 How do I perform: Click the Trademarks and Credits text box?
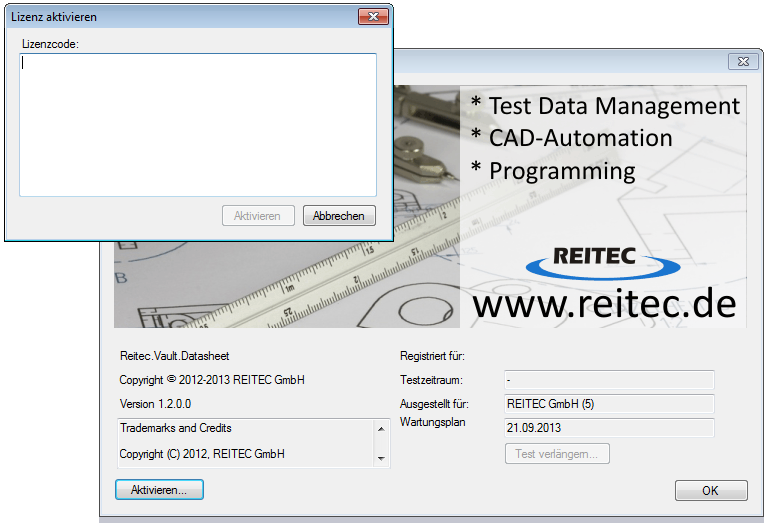click(x=245, y=441)
